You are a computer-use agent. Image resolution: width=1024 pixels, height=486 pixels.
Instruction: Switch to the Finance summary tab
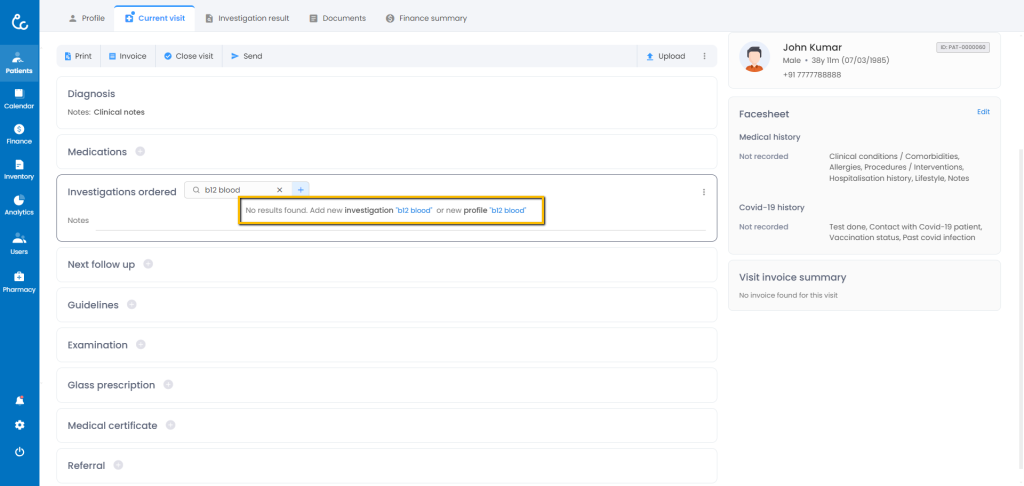[426, 18]
